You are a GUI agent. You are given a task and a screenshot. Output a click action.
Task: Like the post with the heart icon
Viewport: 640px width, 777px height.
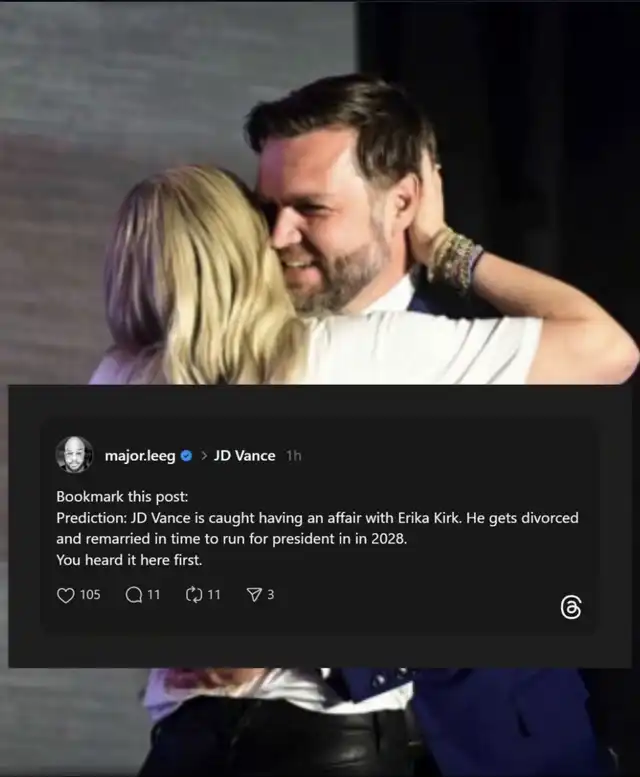click(66, 595)
